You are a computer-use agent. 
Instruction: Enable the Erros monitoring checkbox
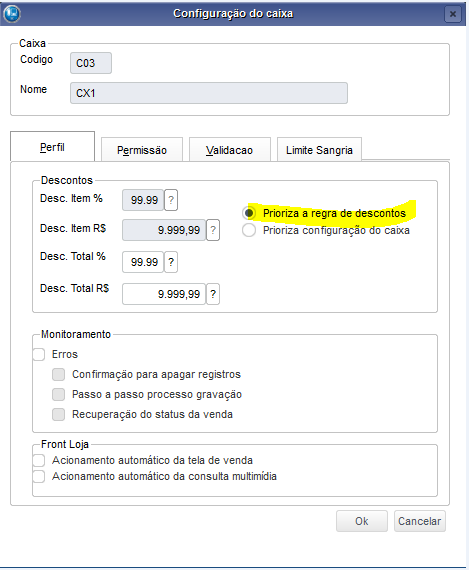(39, 354)
